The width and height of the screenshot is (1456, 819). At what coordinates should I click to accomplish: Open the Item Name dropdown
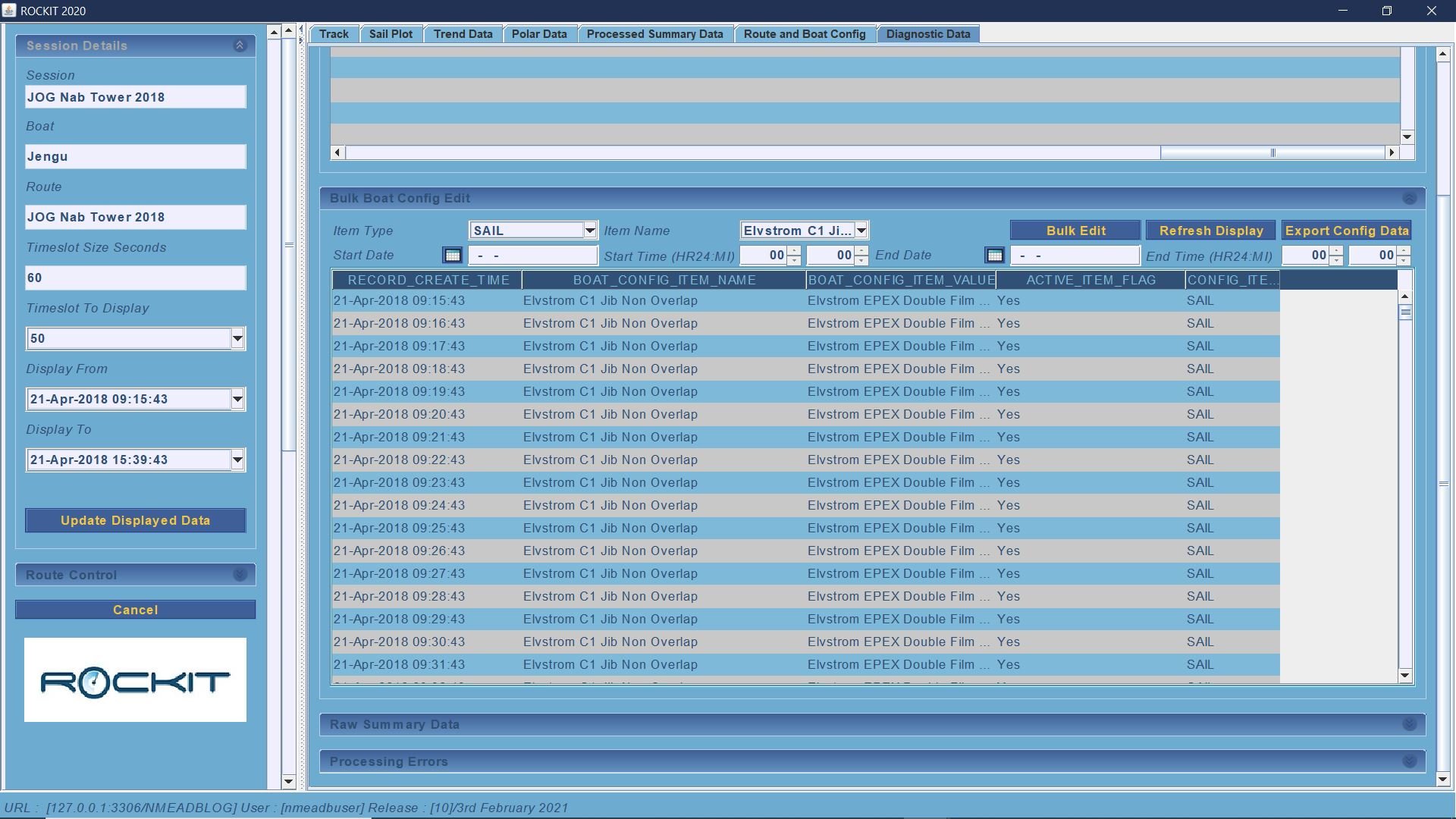point(861,231)
